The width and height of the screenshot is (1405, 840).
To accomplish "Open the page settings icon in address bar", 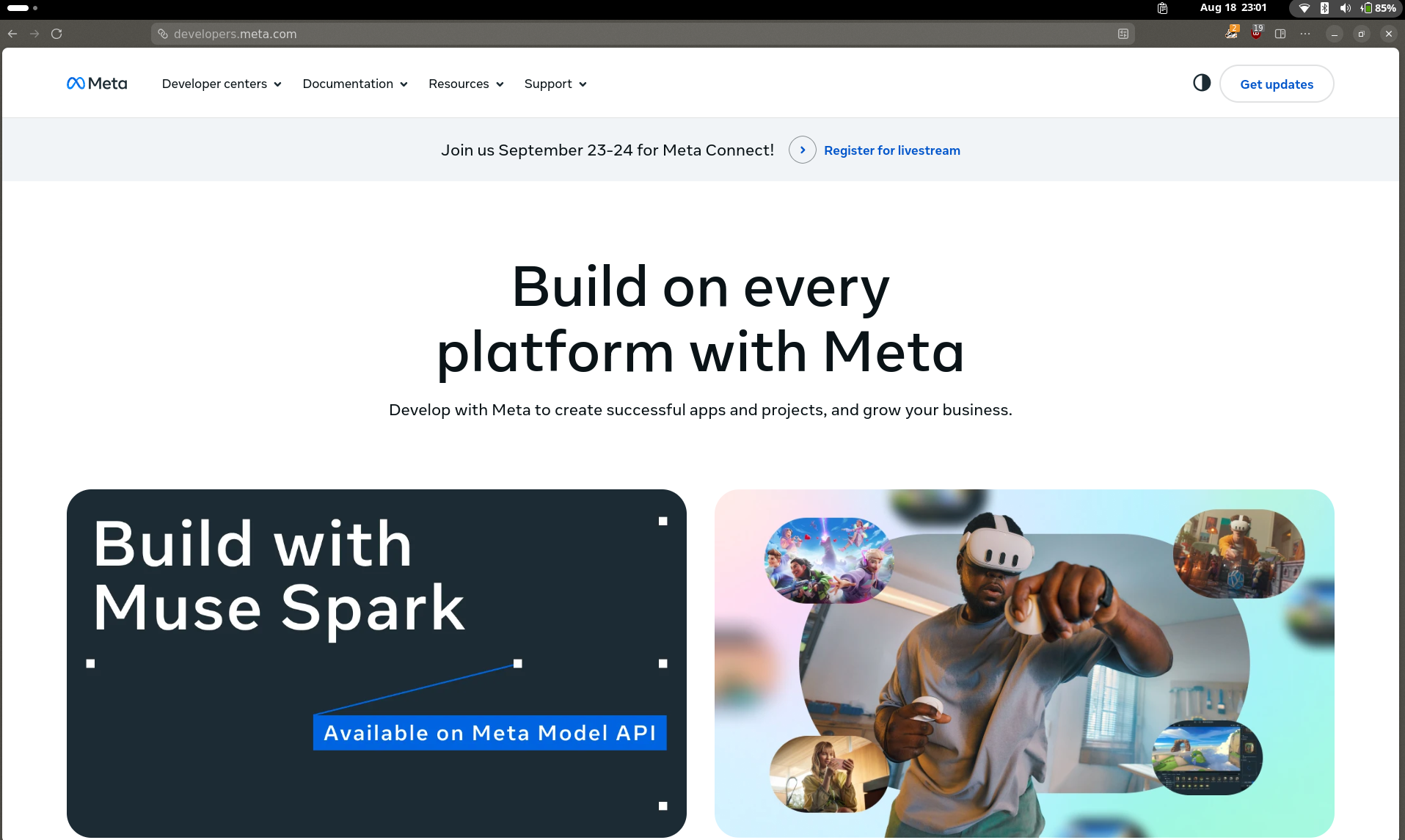I will click(x=1123, y=34).
